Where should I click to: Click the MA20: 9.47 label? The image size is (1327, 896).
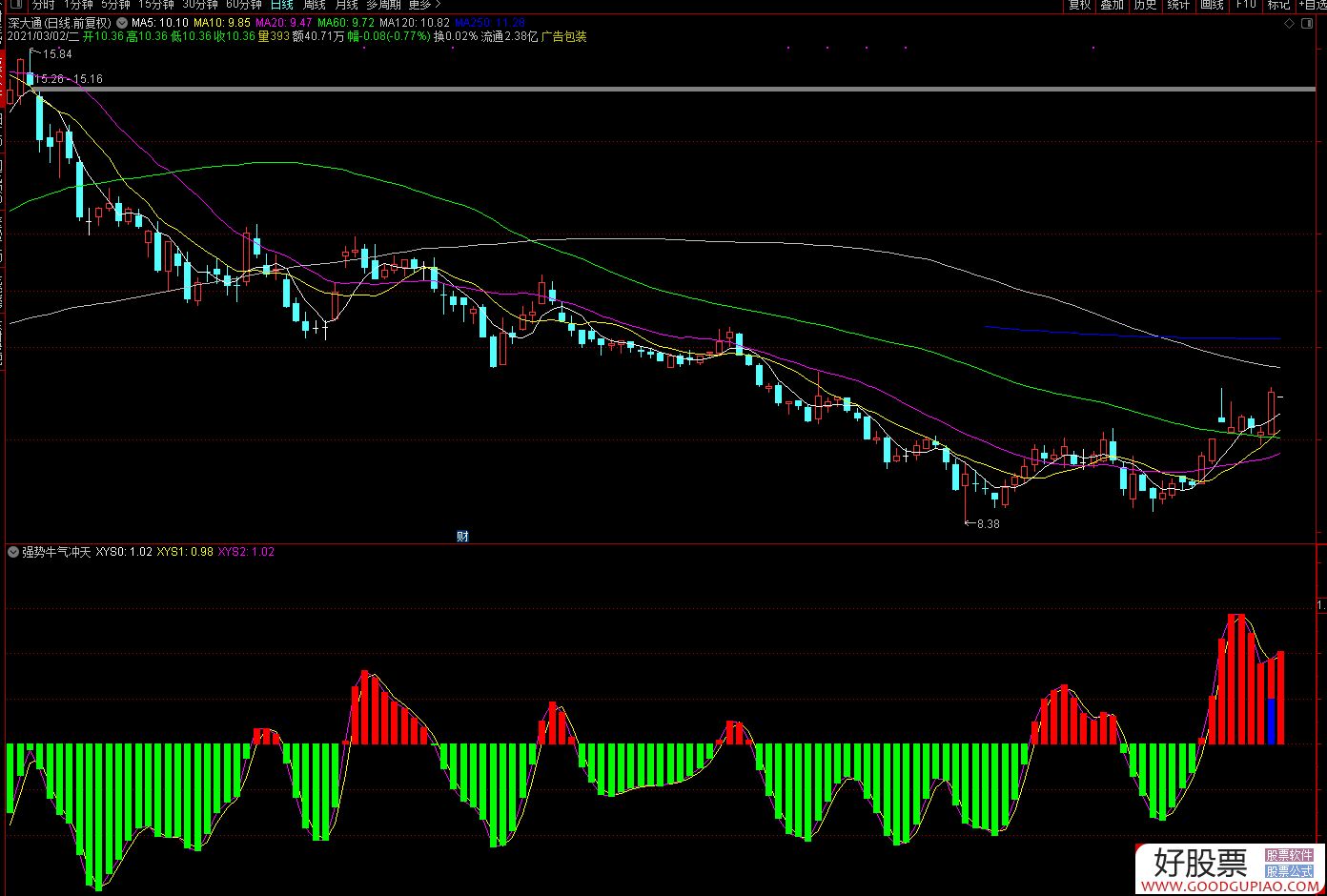284,22
